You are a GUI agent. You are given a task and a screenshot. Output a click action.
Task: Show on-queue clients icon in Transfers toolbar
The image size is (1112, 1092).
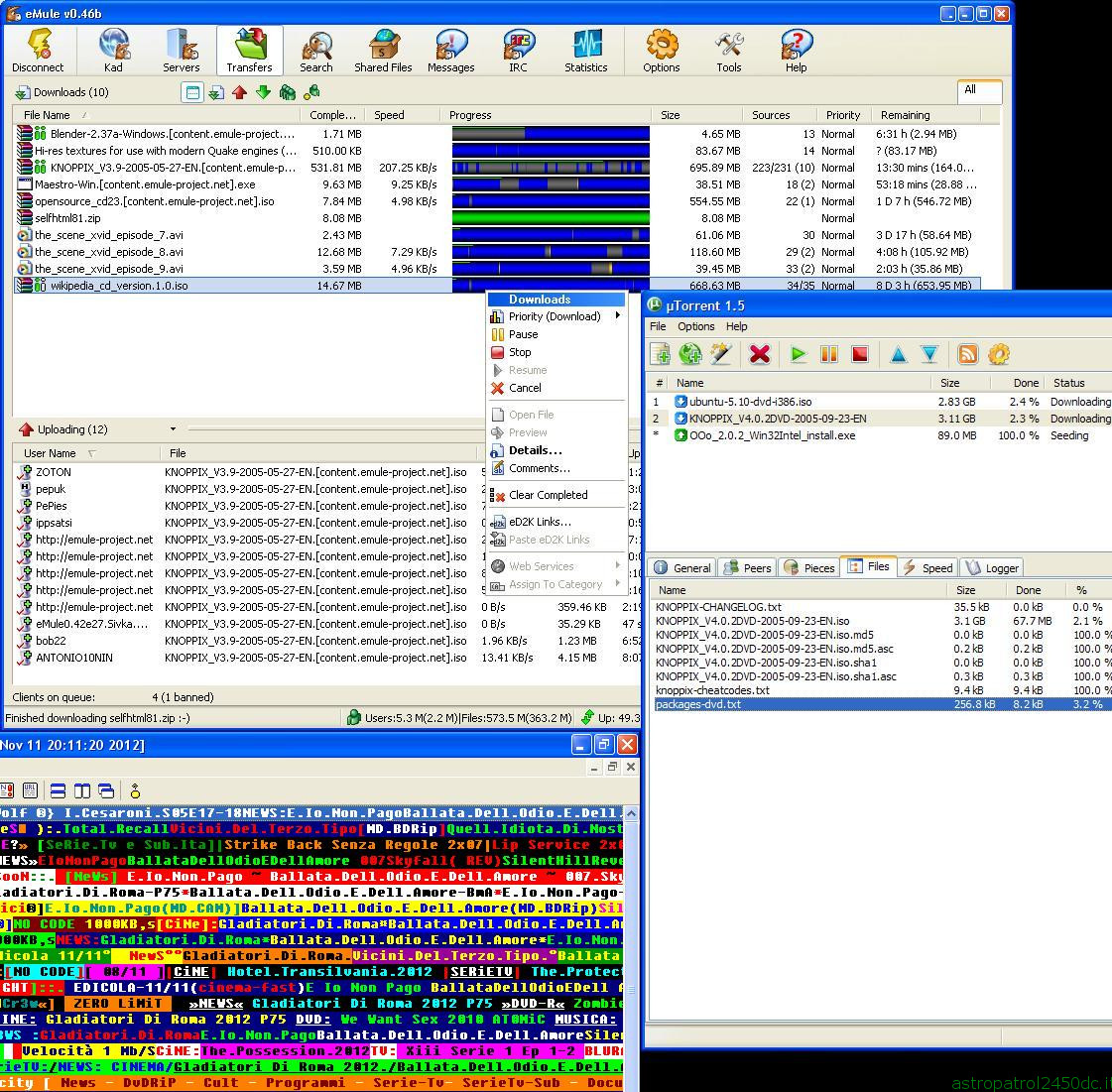[x=288, y=92]
